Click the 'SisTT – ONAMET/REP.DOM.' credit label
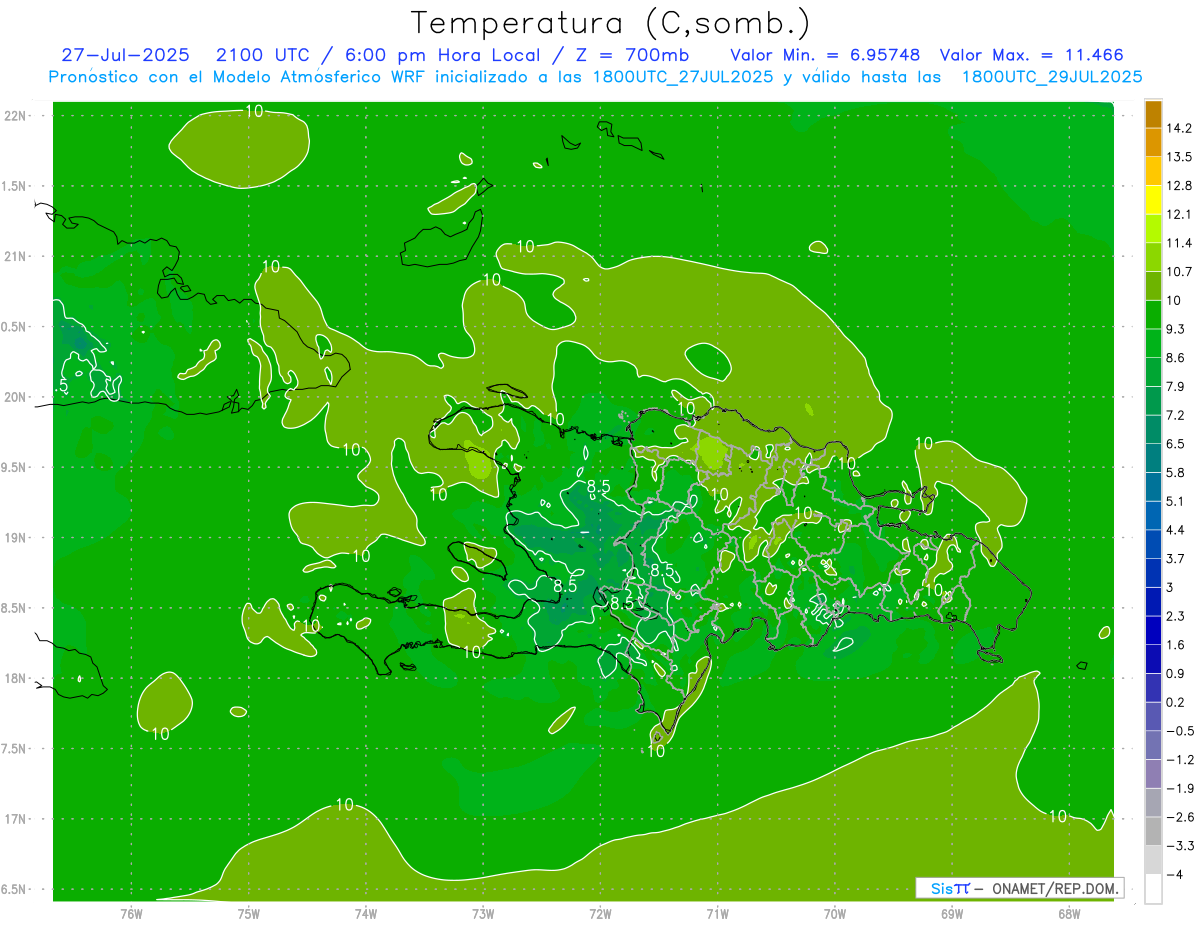1200x927 pixels. coord(1019,888)
